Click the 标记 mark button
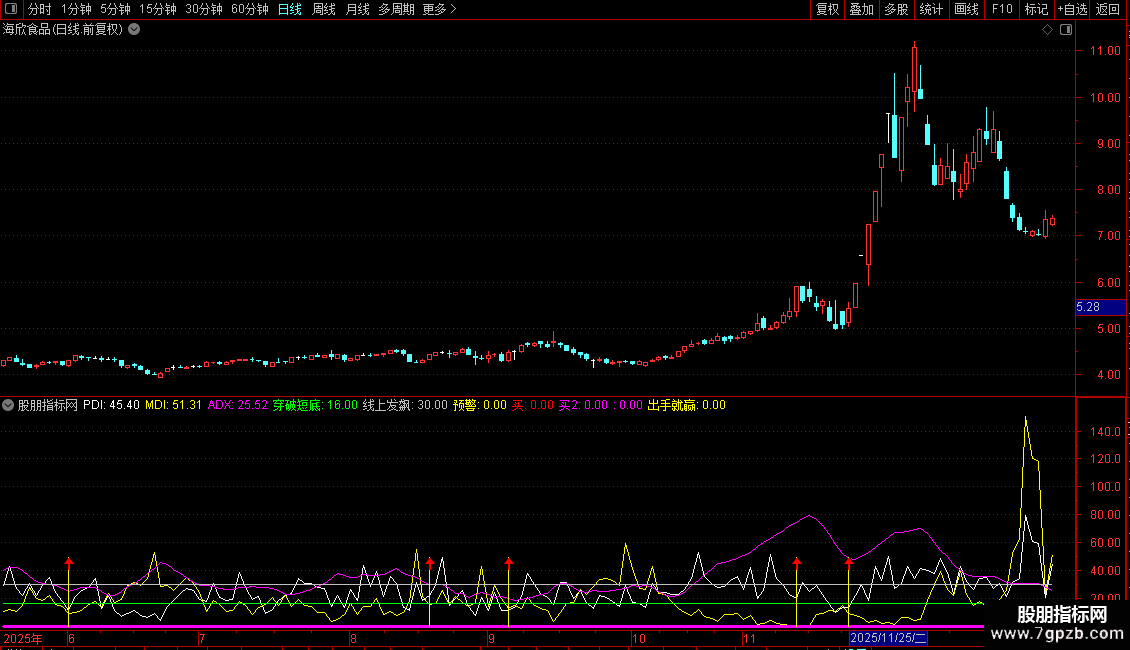 coord(1036,9)
